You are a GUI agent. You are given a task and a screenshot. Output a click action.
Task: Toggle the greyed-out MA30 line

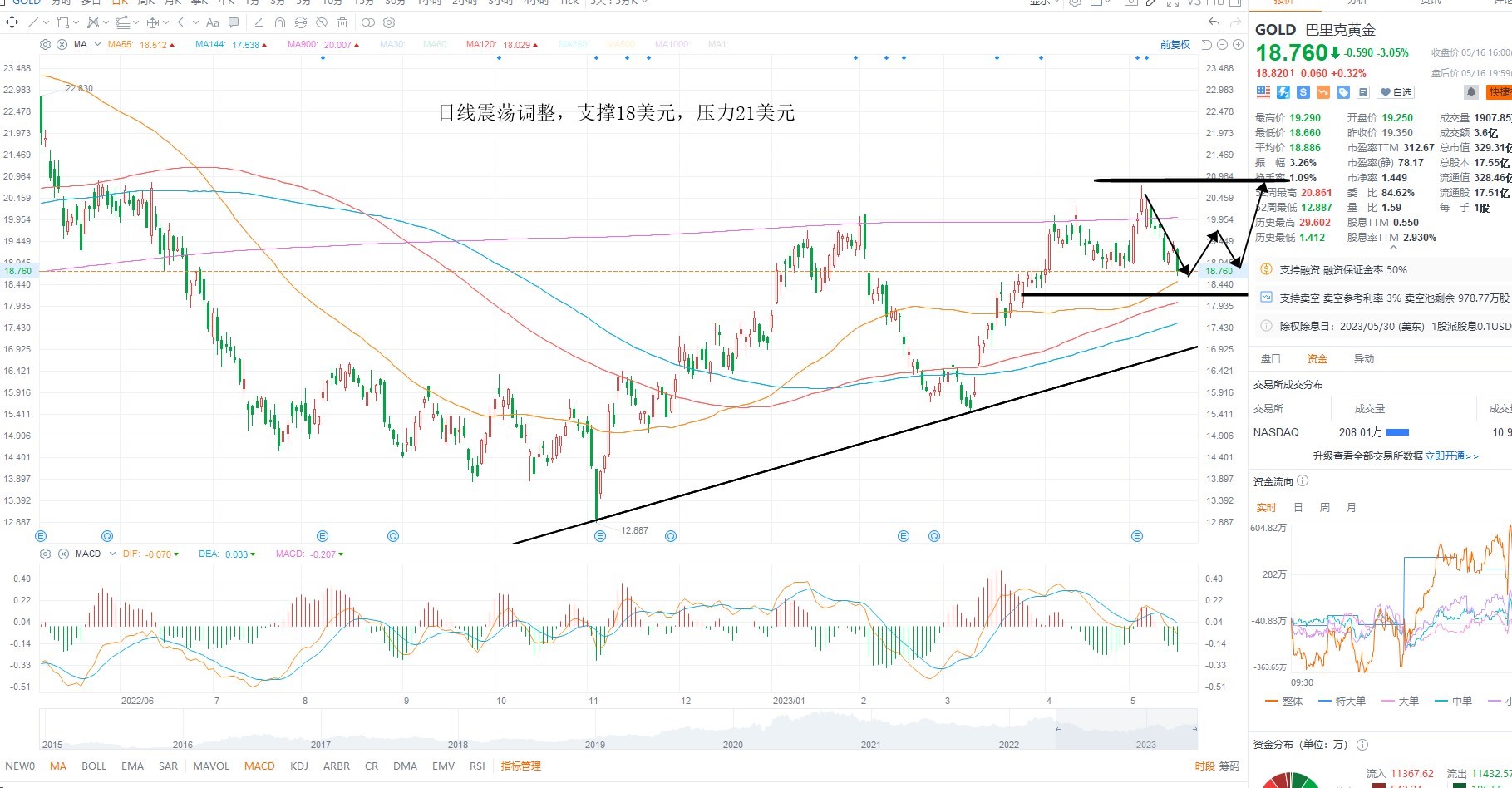click(392, 45)
